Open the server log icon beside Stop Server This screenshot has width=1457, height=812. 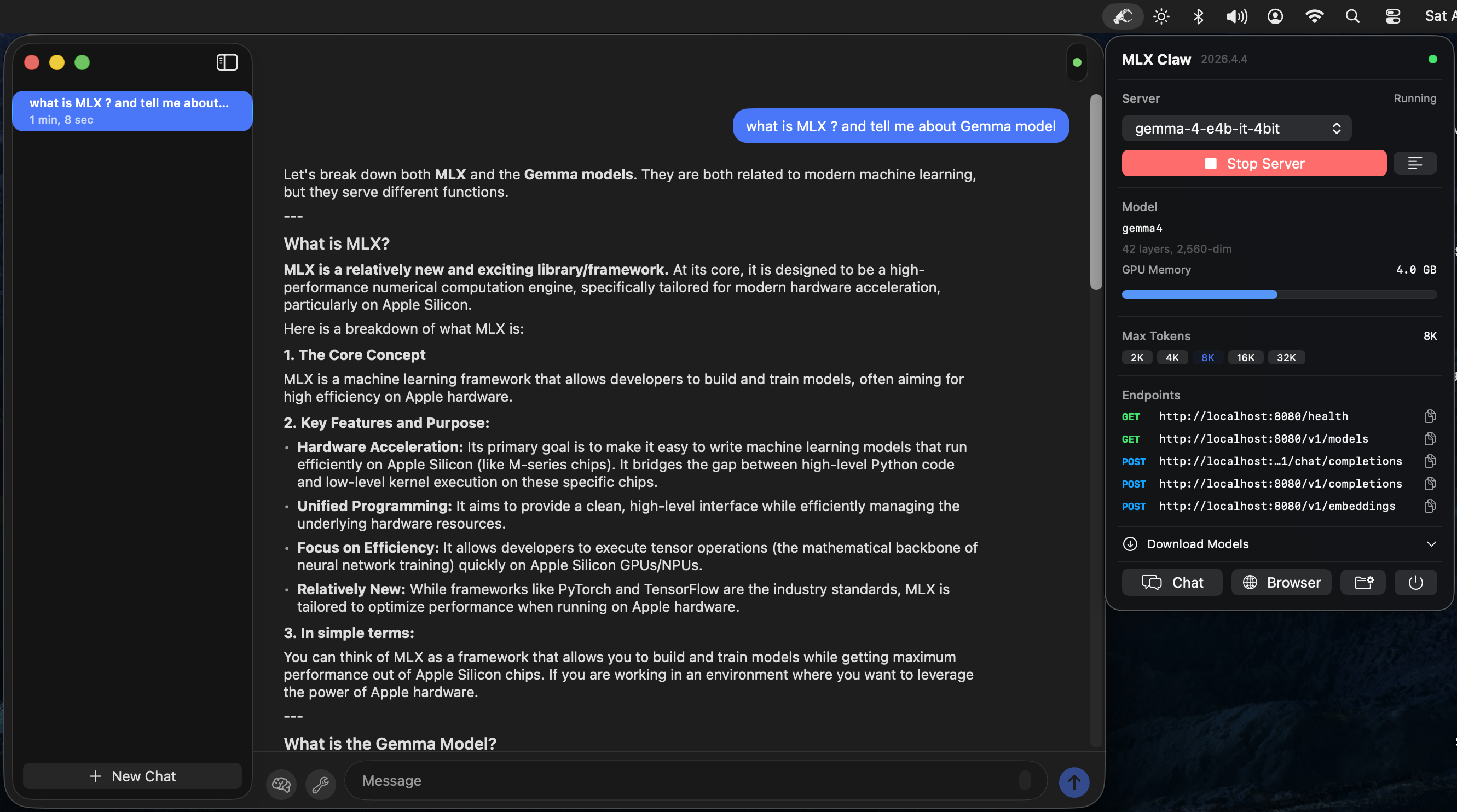coord(1416,163)
